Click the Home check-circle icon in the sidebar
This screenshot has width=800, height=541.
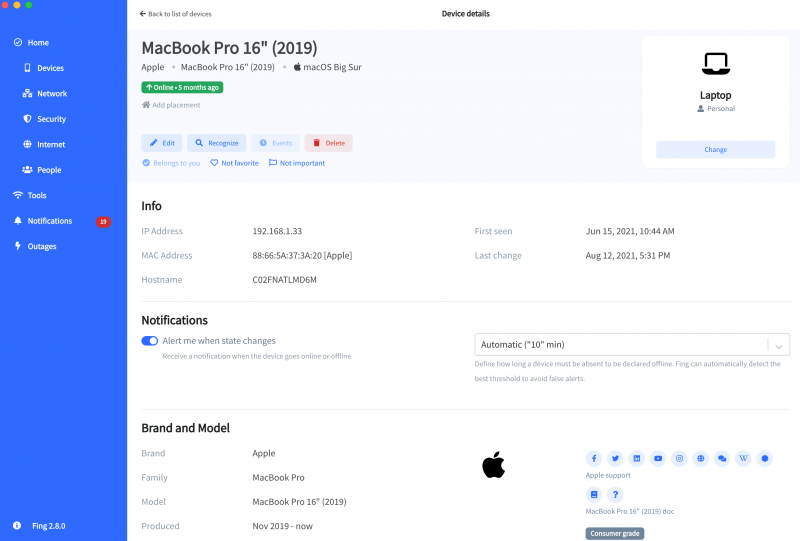[18, 42]
